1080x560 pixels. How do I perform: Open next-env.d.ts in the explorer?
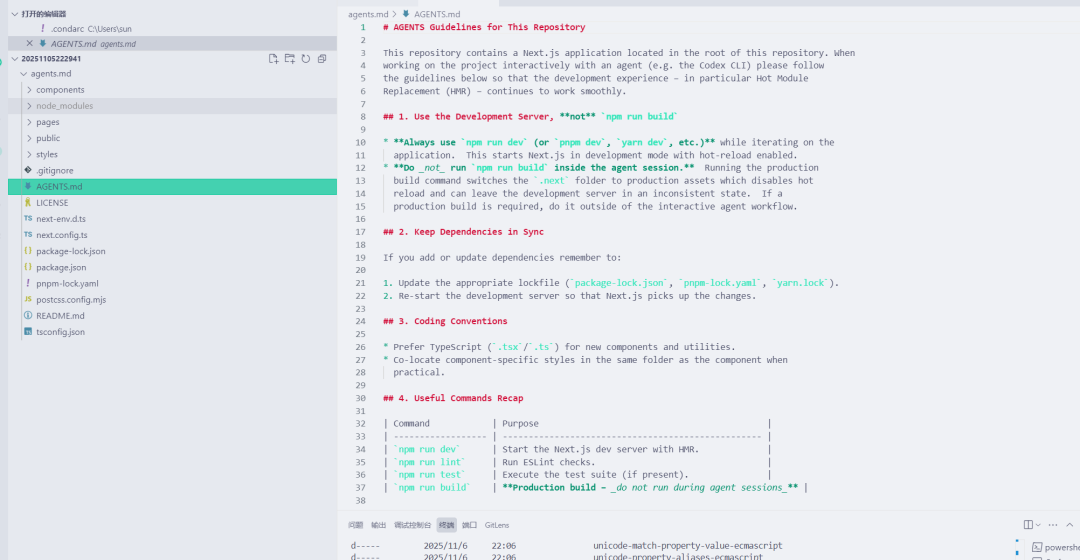click(x=172, y=218)
